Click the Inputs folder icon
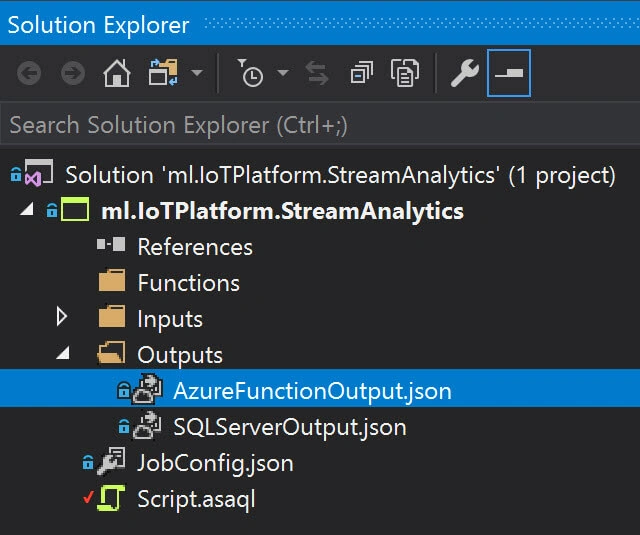640x535 pixels. coord(112,316)
